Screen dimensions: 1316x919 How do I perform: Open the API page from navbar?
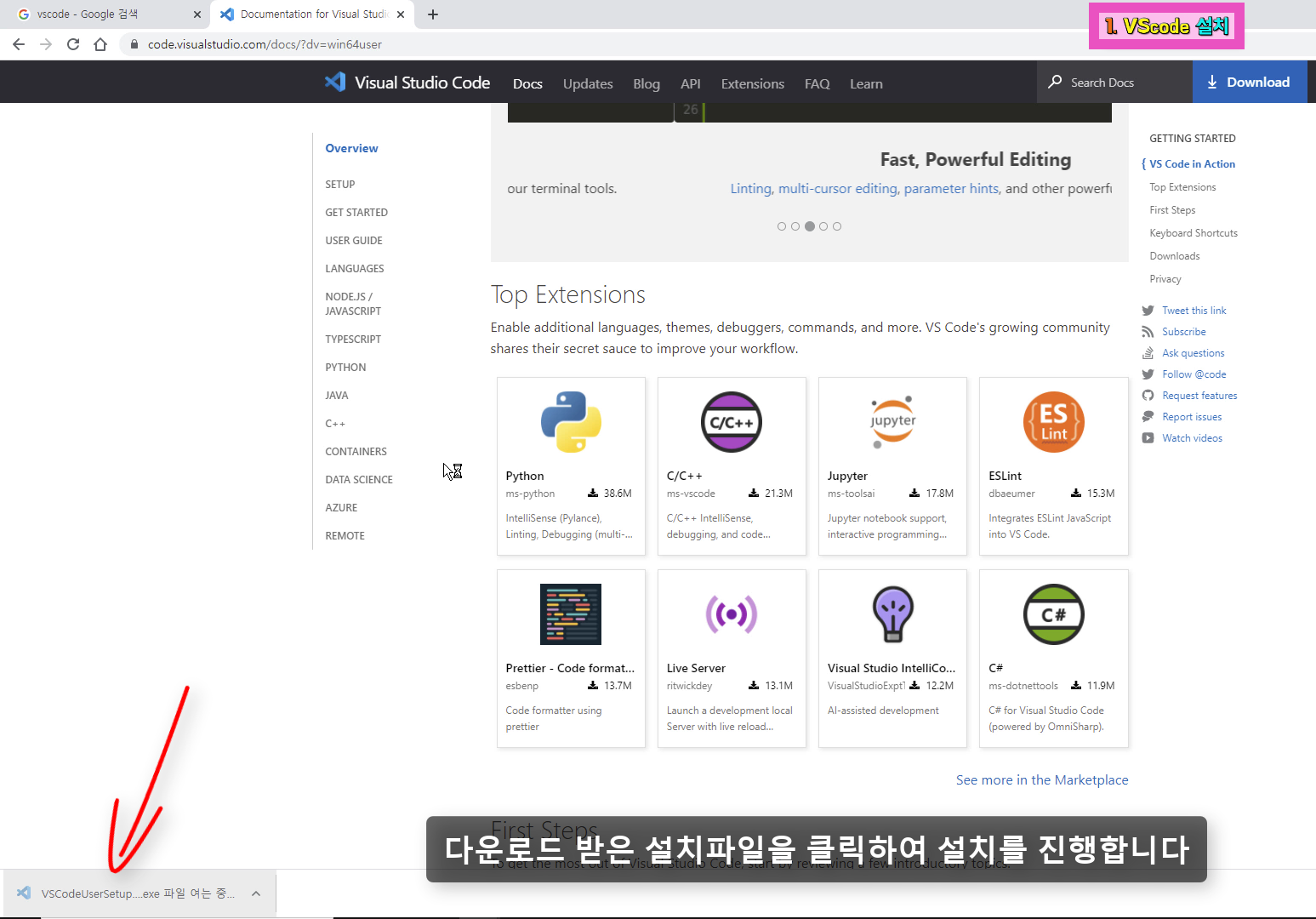691,83
